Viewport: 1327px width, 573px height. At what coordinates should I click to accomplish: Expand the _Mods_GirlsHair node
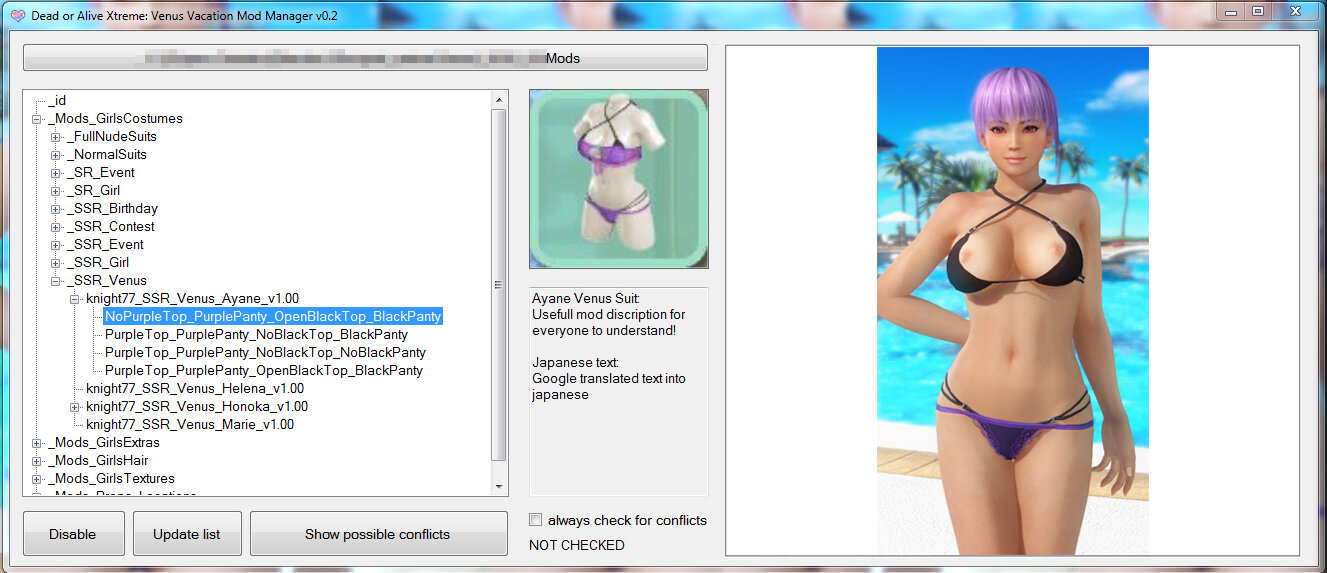coord(38,461)
